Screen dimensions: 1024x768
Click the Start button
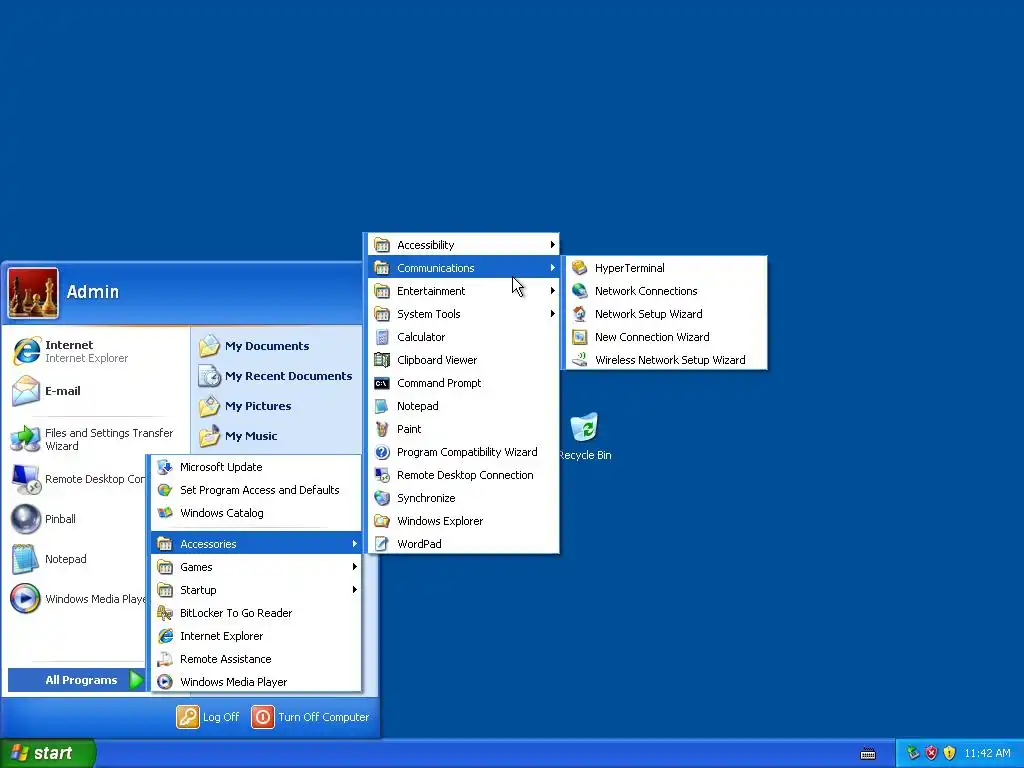pos(47,753)
